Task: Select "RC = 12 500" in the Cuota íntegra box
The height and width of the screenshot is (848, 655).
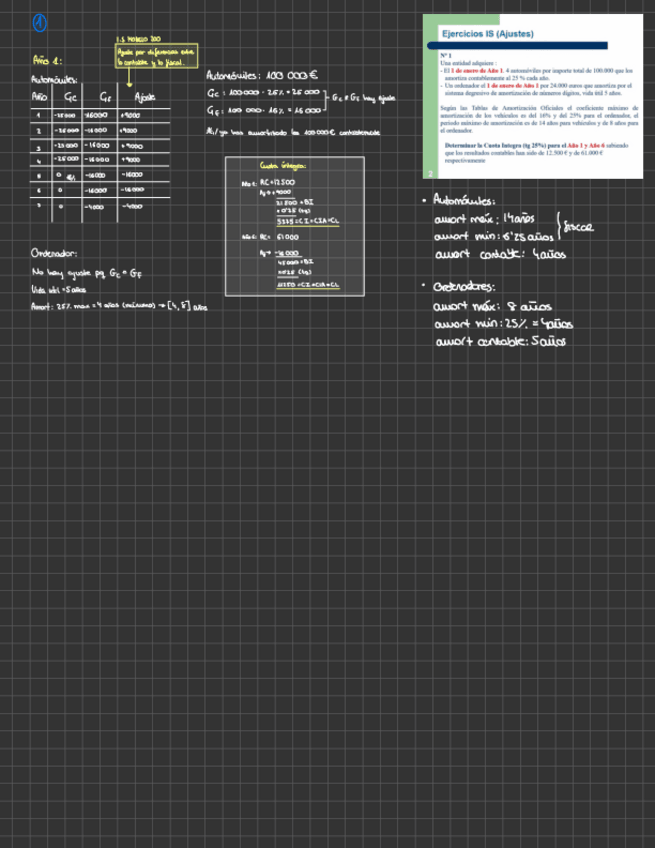Action: [277, 182]
